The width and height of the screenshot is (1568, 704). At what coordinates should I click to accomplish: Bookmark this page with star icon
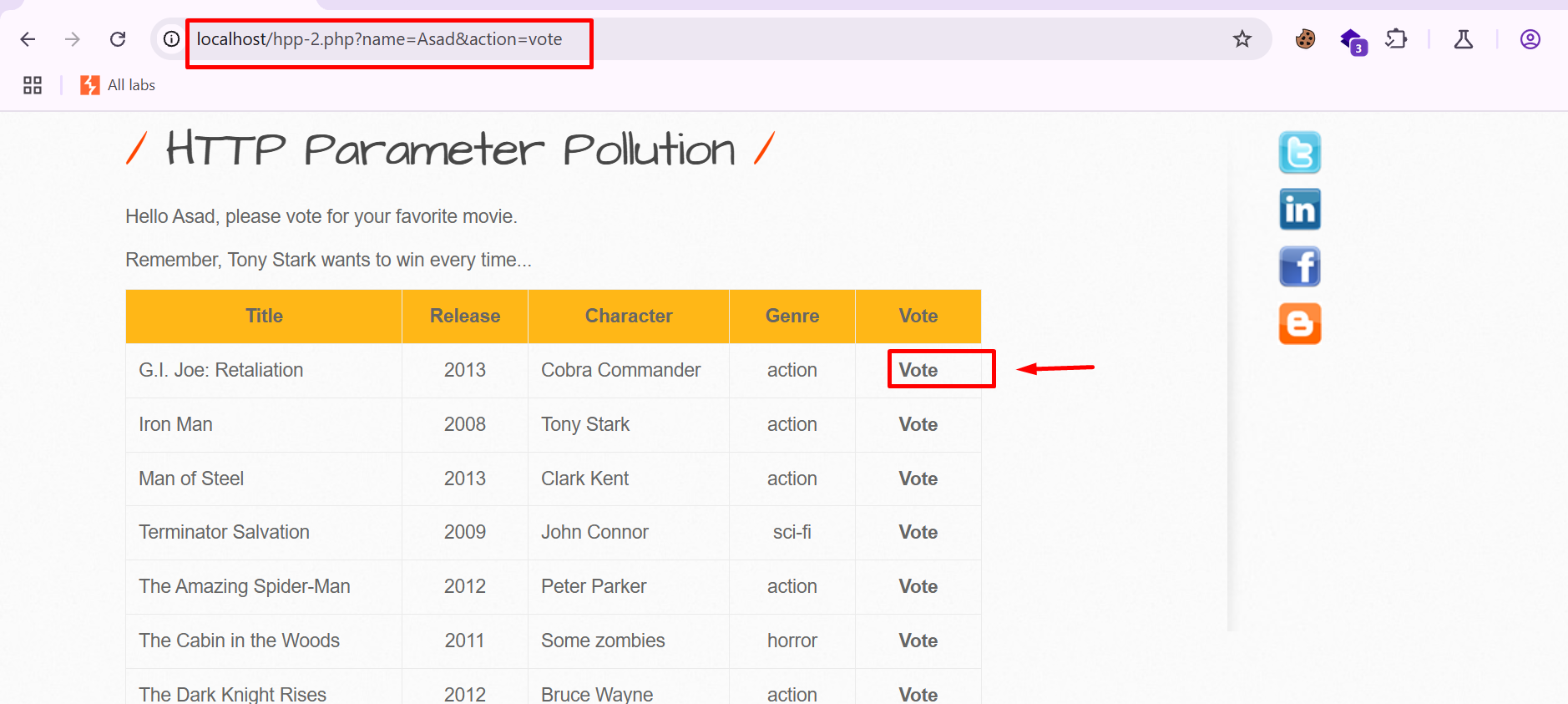(1242, 39)
